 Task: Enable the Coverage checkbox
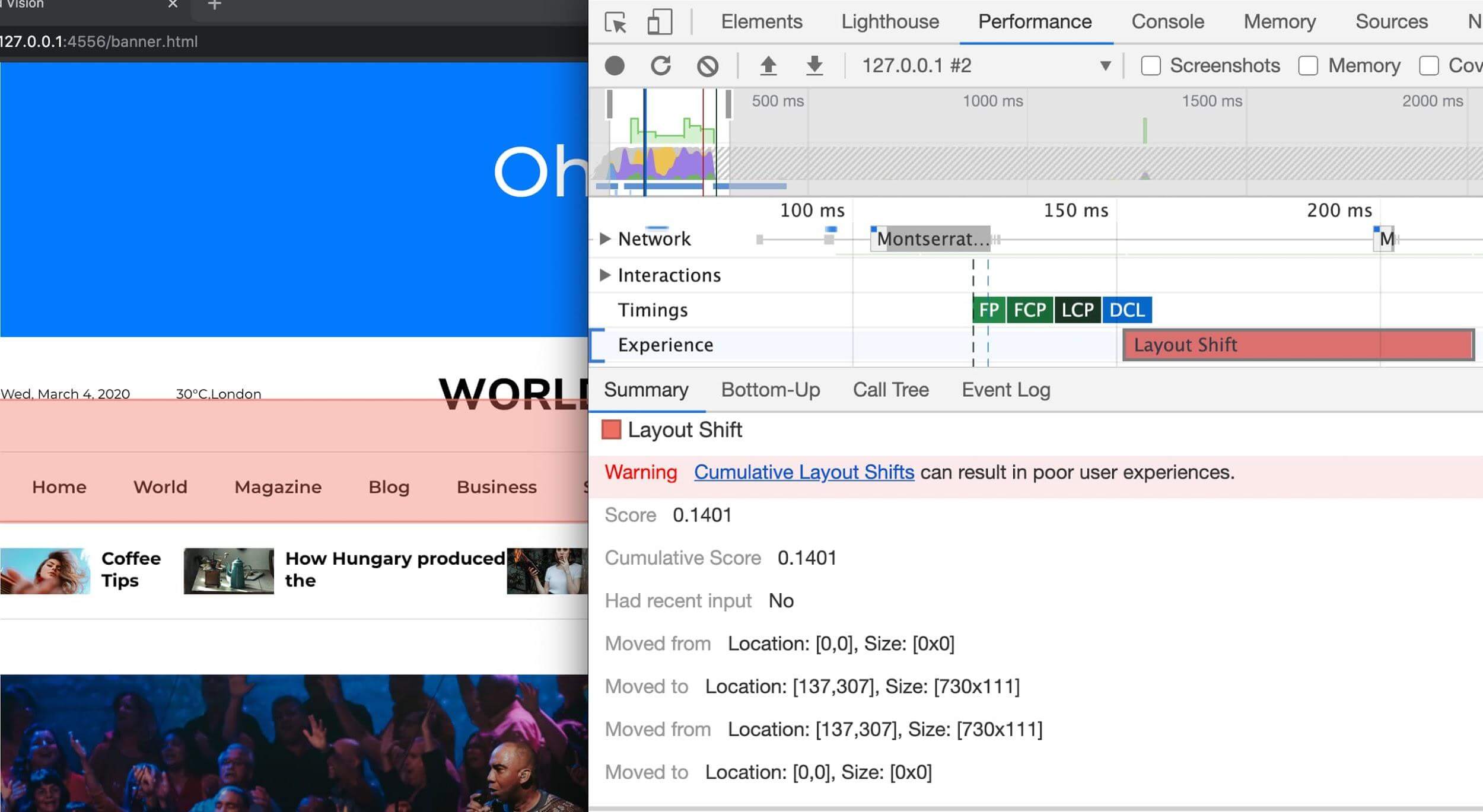(x=1430, y=65)
